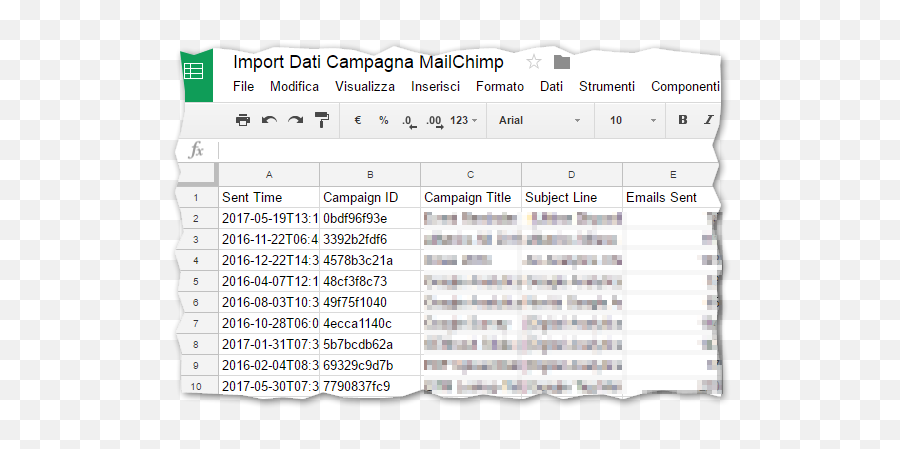The height and width of the screenshot is (449, 900).
Task: Select the 2016-12-22 sent time cell
Action: tap(269, 261)
